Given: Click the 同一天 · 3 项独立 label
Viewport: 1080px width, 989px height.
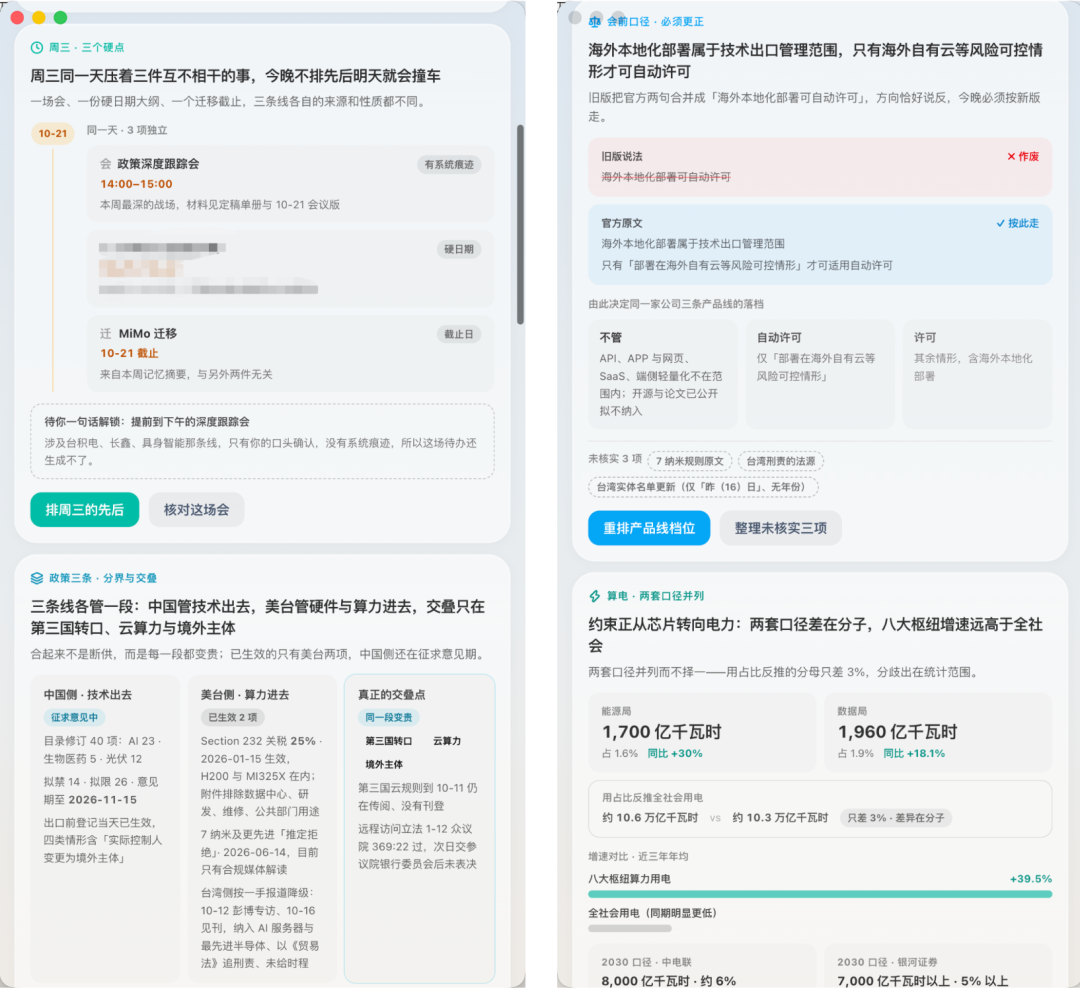Looking at the screenshot, I should tap(127, 130).
